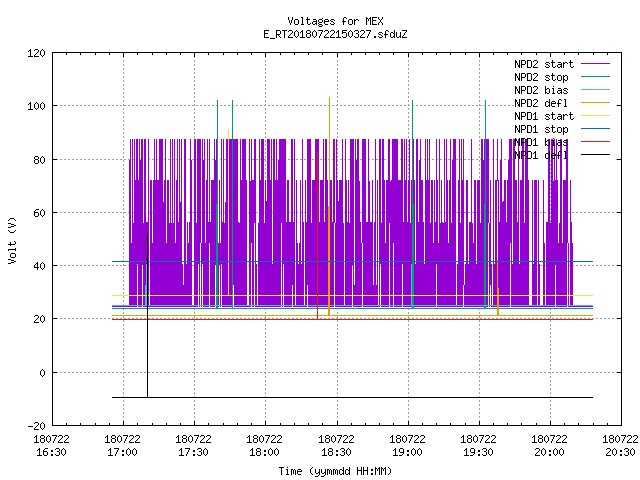The height and width of the screenshot is (480, 640).
Task: Click the red NPD1 bias spike near 18:20
Action: tap(317, 235)
